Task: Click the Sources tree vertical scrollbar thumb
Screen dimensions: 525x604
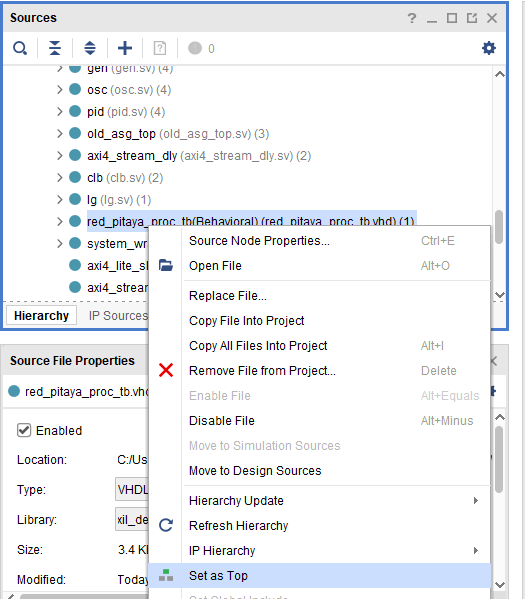Action: tap(499, 227)
